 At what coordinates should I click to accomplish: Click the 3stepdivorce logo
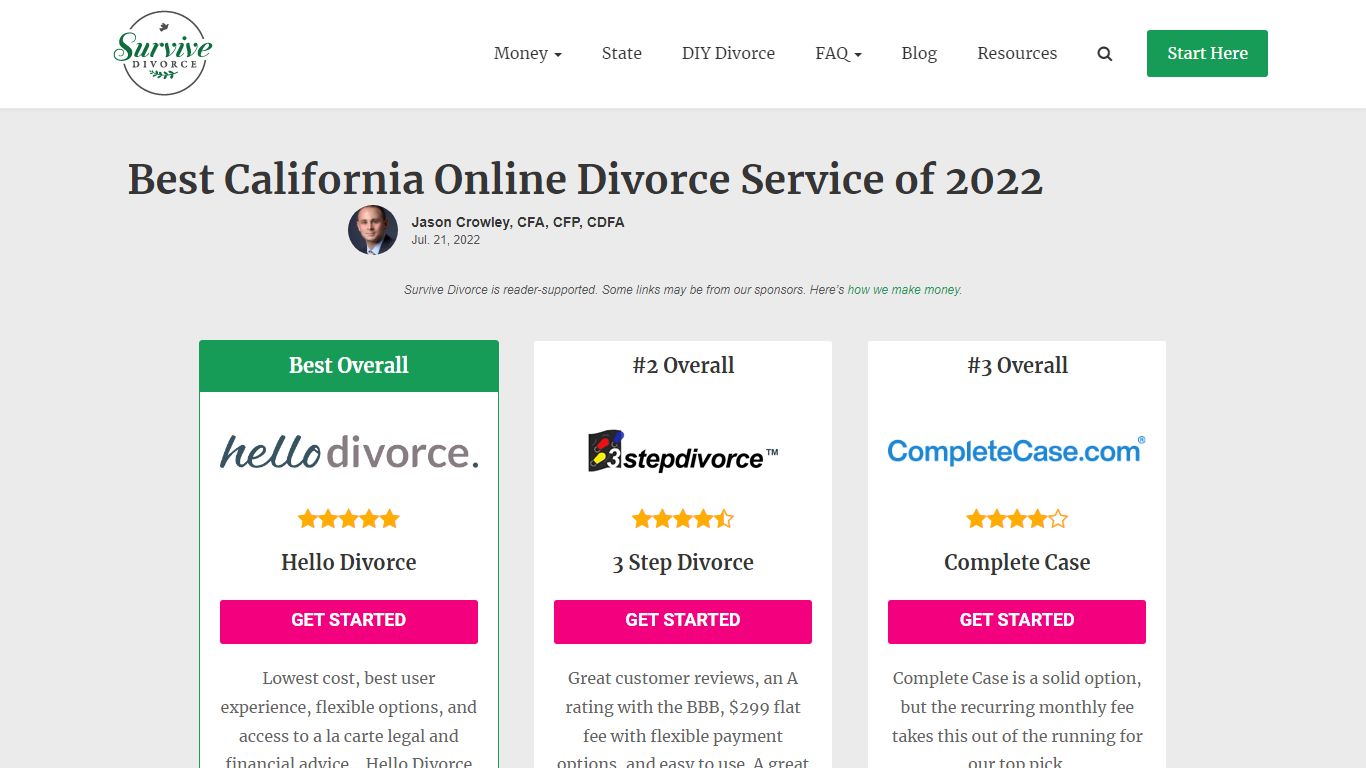point(683,451)
